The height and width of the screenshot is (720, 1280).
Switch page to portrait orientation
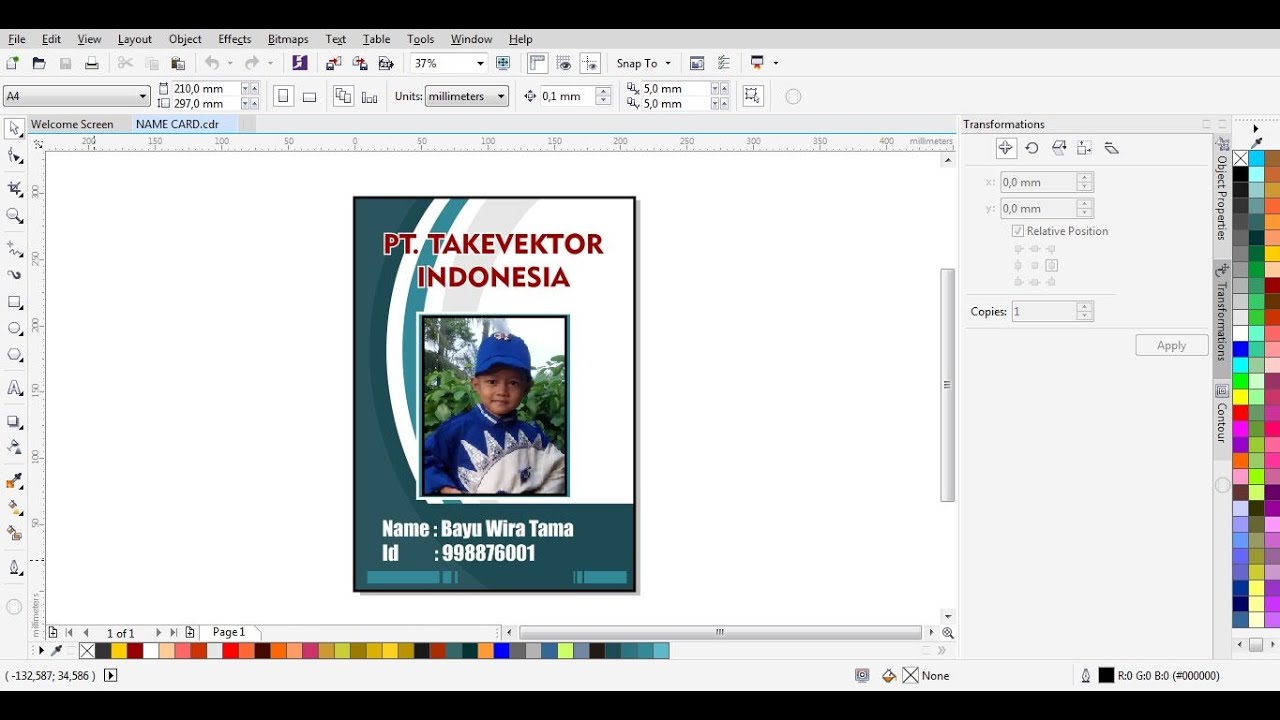283,96
